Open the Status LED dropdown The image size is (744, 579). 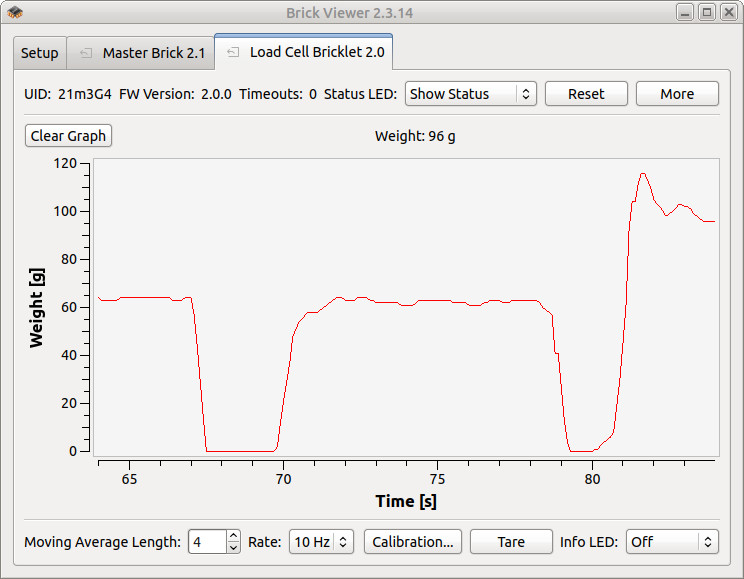(x=470, y=94)
